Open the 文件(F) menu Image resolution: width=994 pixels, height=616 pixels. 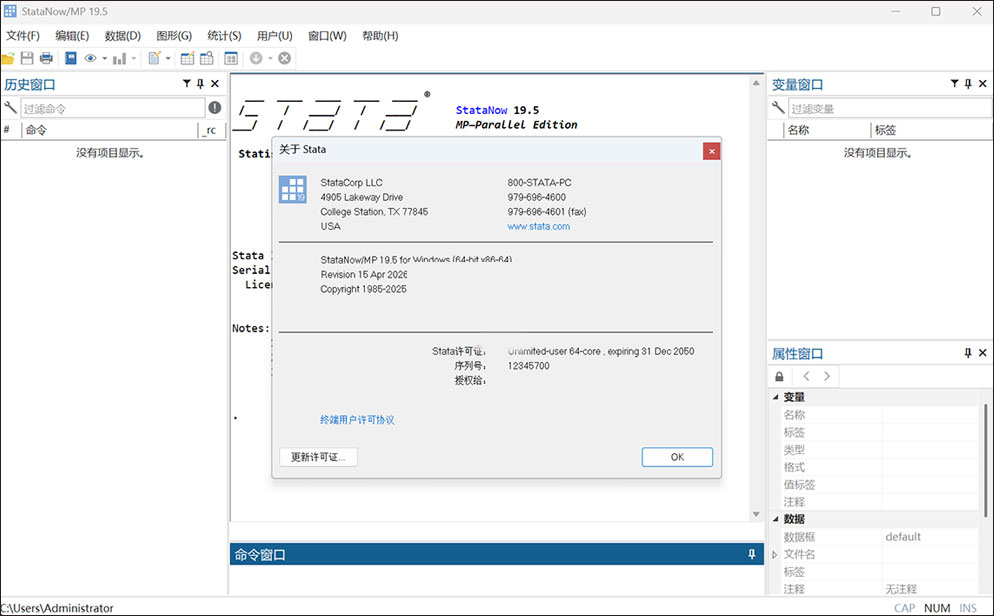tap(23, 35)
